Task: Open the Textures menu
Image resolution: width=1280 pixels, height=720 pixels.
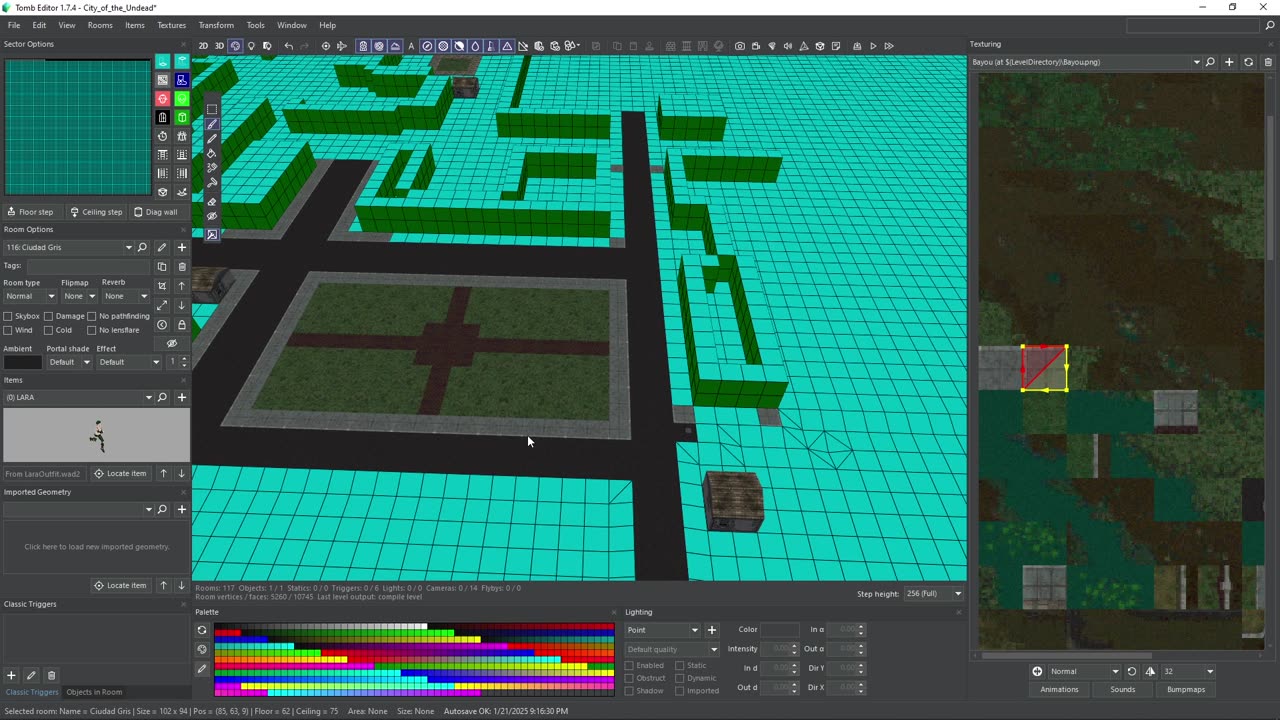Action: [x=172, y=25]
